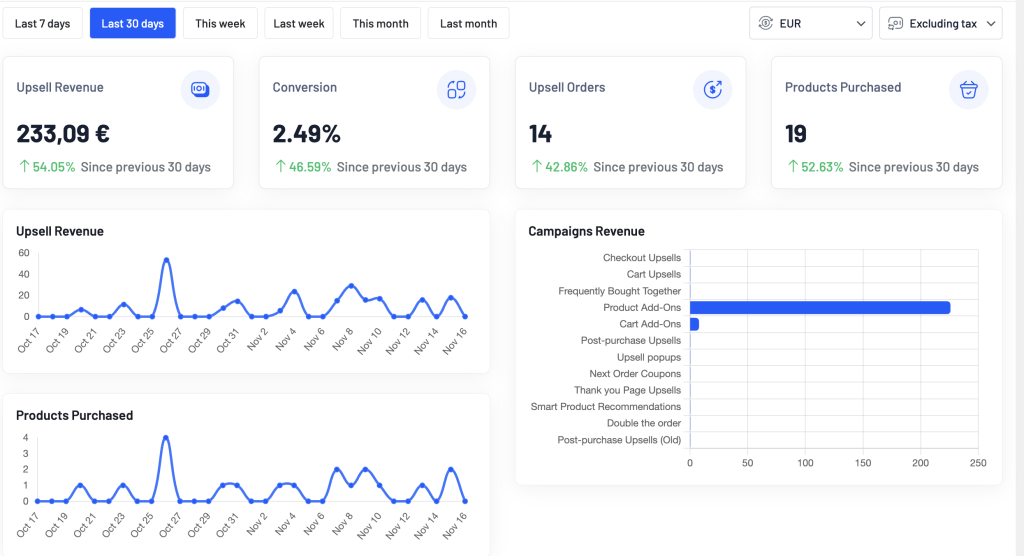Pick the Last month range
The image size is (1024, 556).
tap(468, 23)
